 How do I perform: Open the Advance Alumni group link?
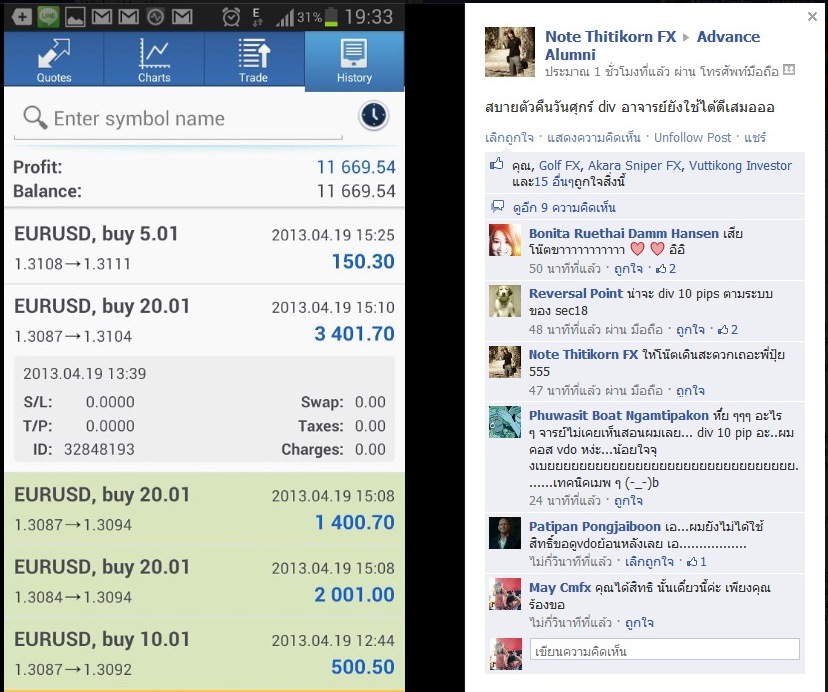point(653,45)
